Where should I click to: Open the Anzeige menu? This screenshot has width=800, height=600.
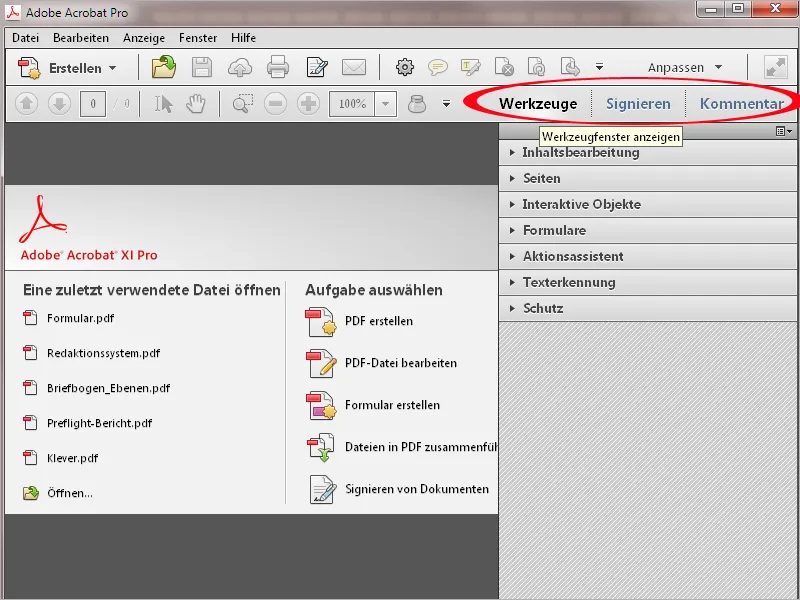pos(144,38)
